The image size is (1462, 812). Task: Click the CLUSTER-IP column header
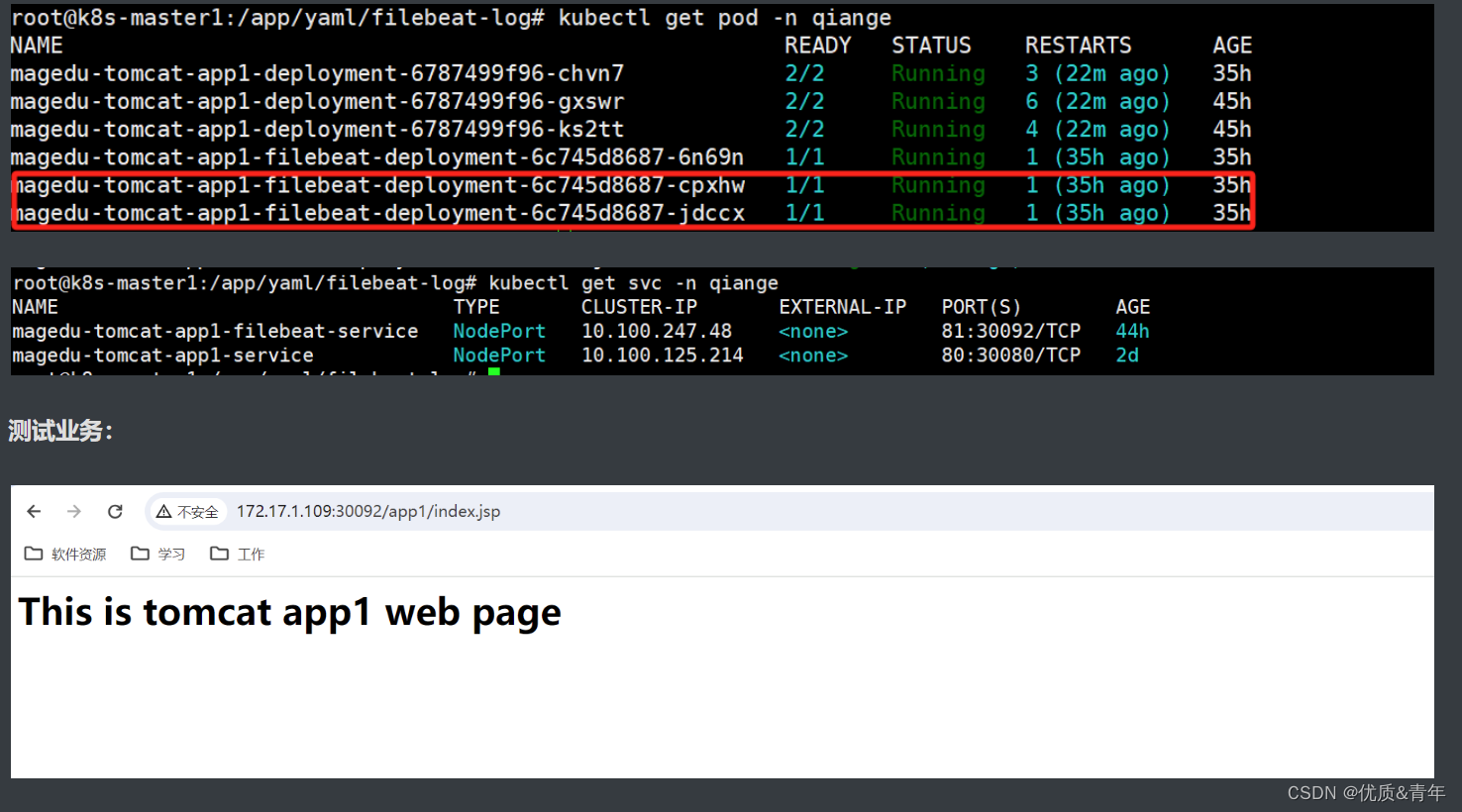tap(639, 307)
